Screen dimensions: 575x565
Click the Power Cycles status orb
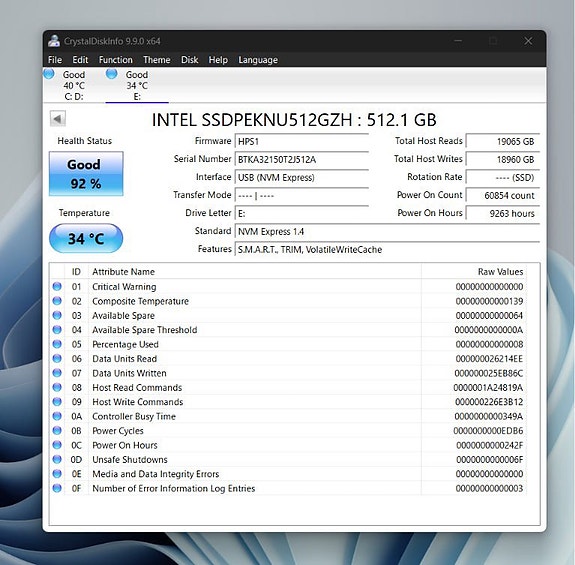coord(57,430)
